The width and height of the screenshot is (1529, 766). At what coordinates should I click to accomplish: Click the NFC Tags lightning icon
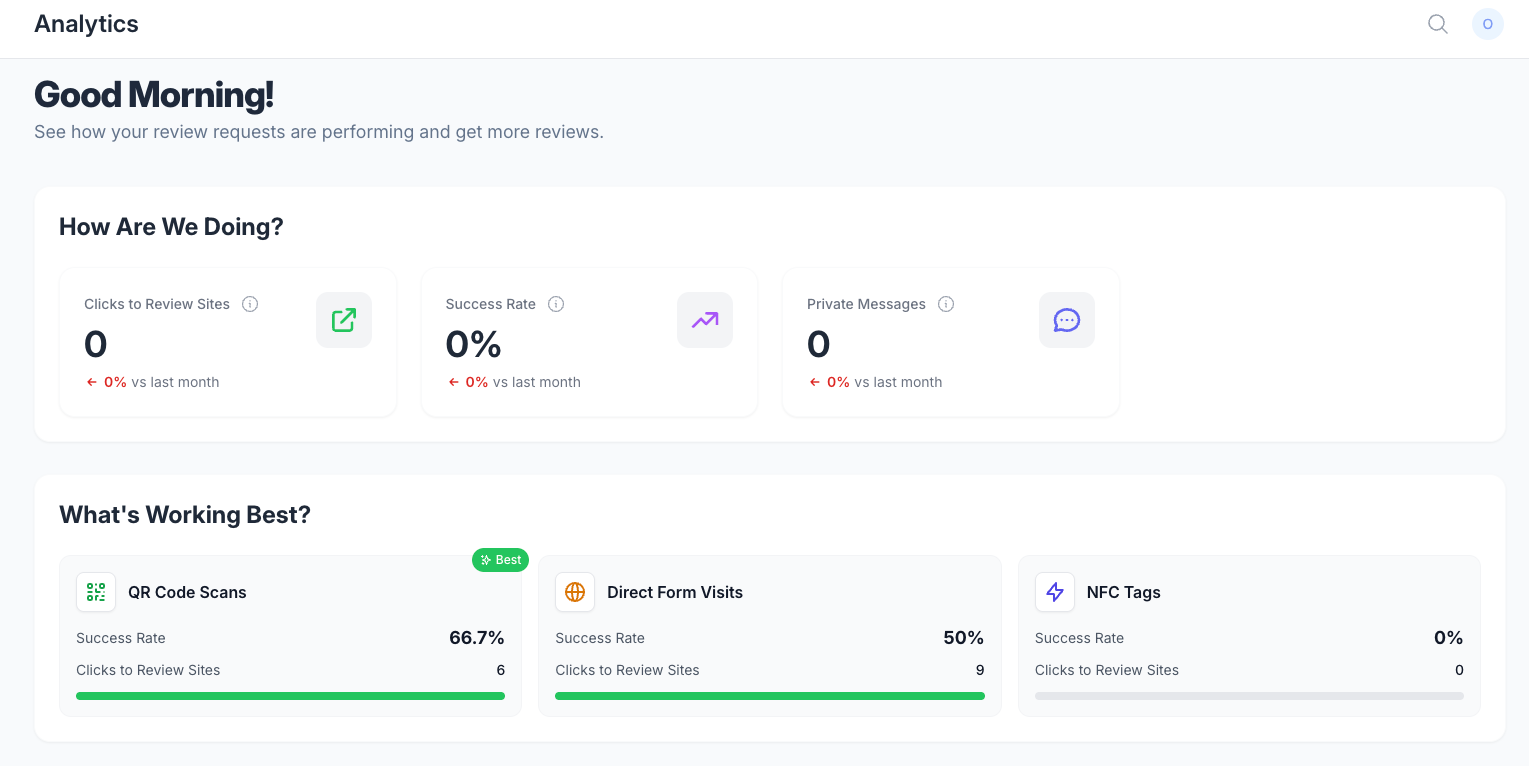pos(1055,592)
